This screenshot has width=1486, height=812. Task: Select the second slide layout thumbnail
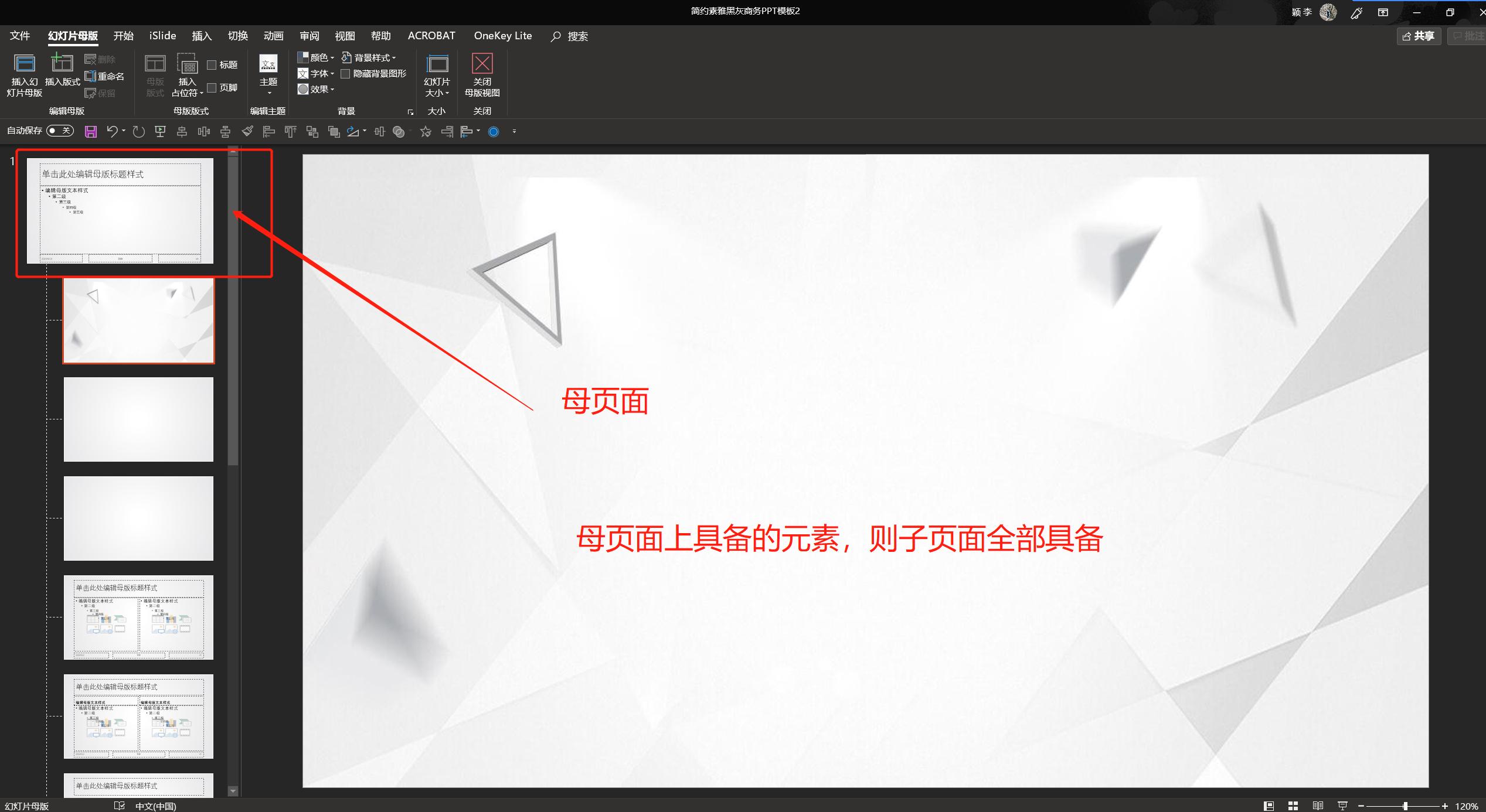138,320
